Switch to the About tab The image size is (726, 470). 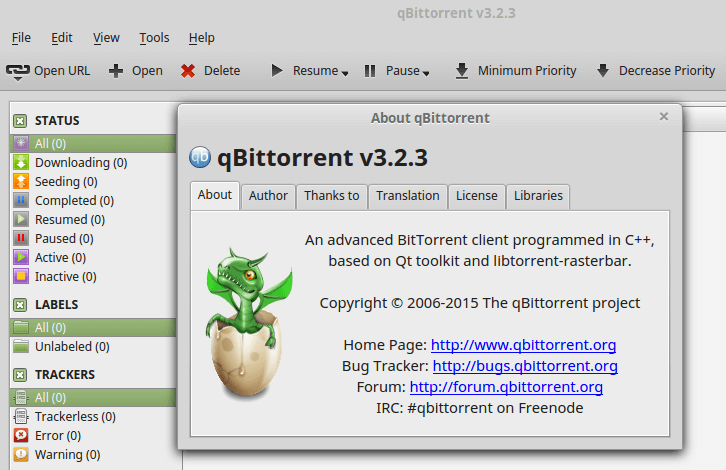point(215,195)
